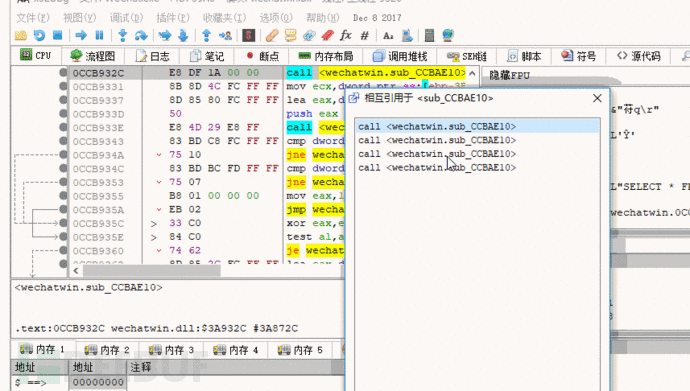Toggle breakpoint at address 0CCB934C
The height and width of the screenshot is (391, 690).
[63, 168]
